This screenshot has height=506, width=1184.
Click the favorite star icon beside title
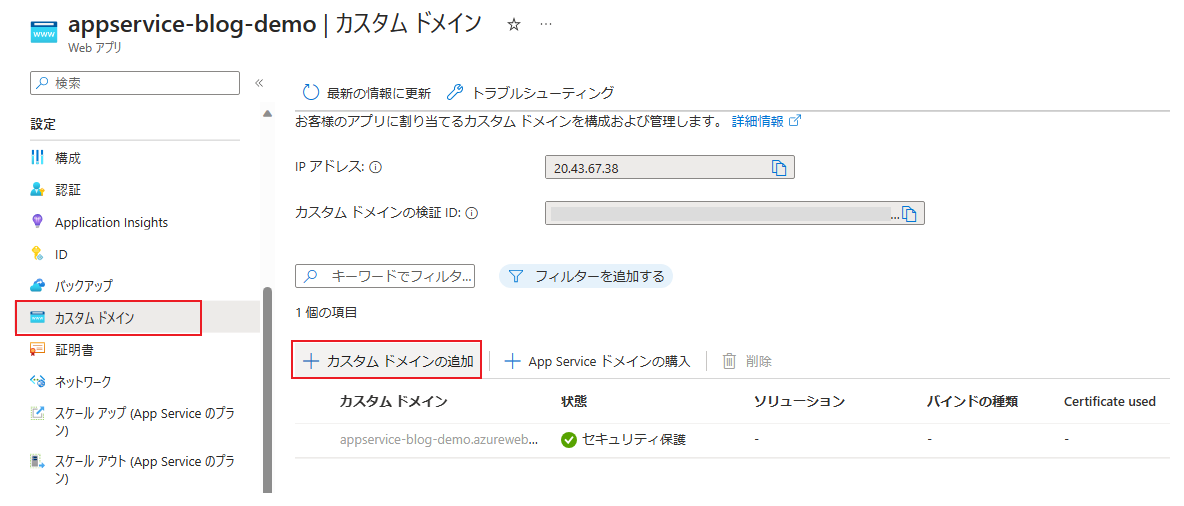pyautogui.click(x=513, y=25)
